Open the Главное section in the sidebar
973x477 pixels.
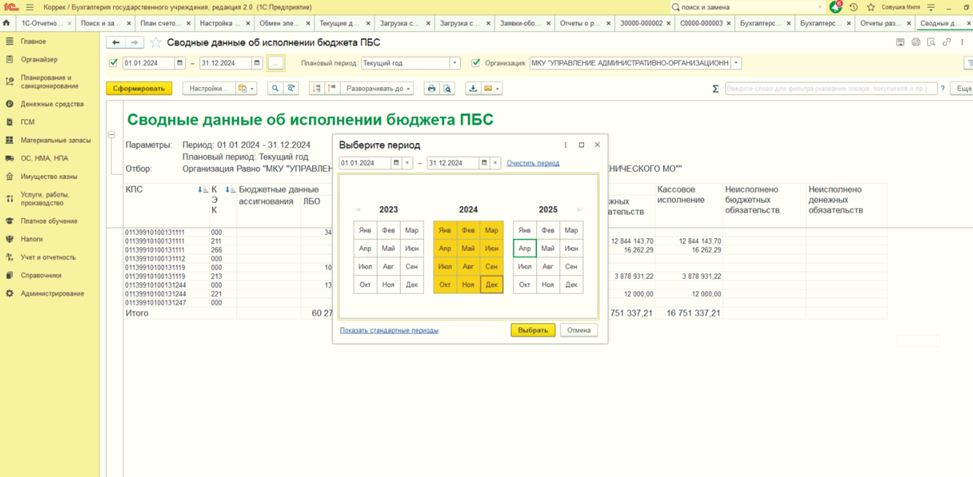(32, 42)
